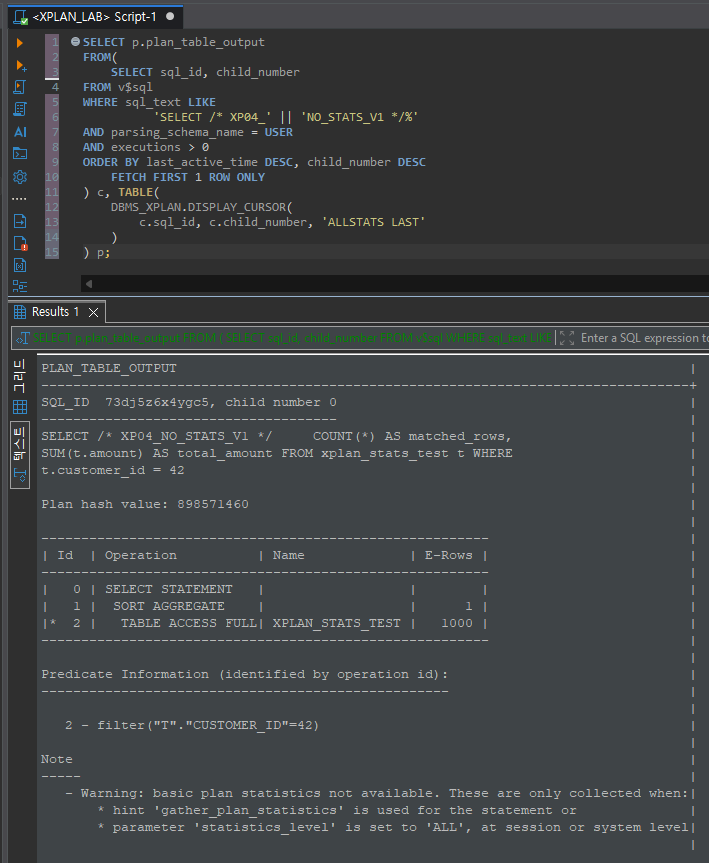709x863 pixels.
Task: Click the editor horizontal scrollbar left arrow
Action: (89, 284)
